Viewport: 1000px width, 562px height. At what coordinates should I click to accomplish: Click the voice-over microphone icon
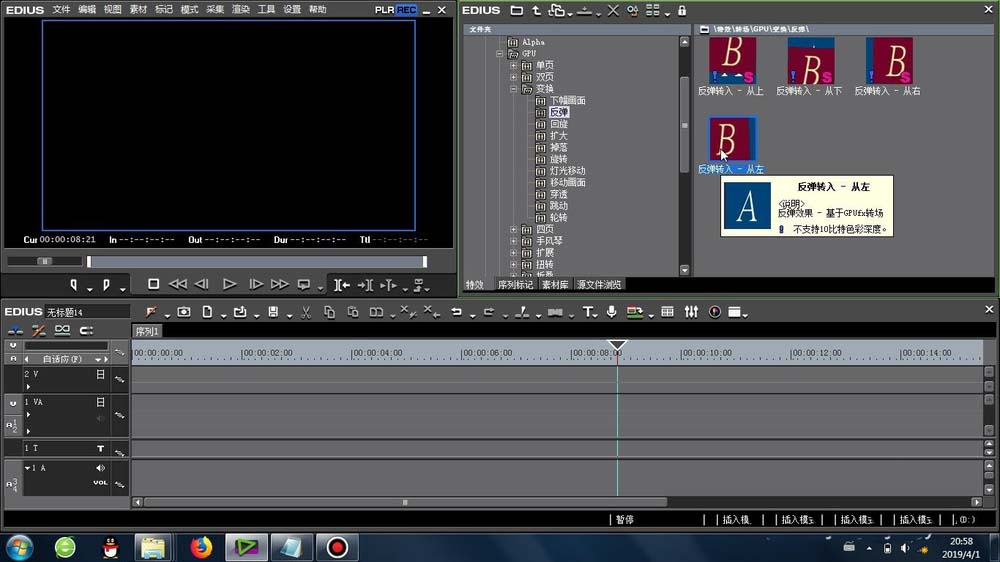point(611,312)
